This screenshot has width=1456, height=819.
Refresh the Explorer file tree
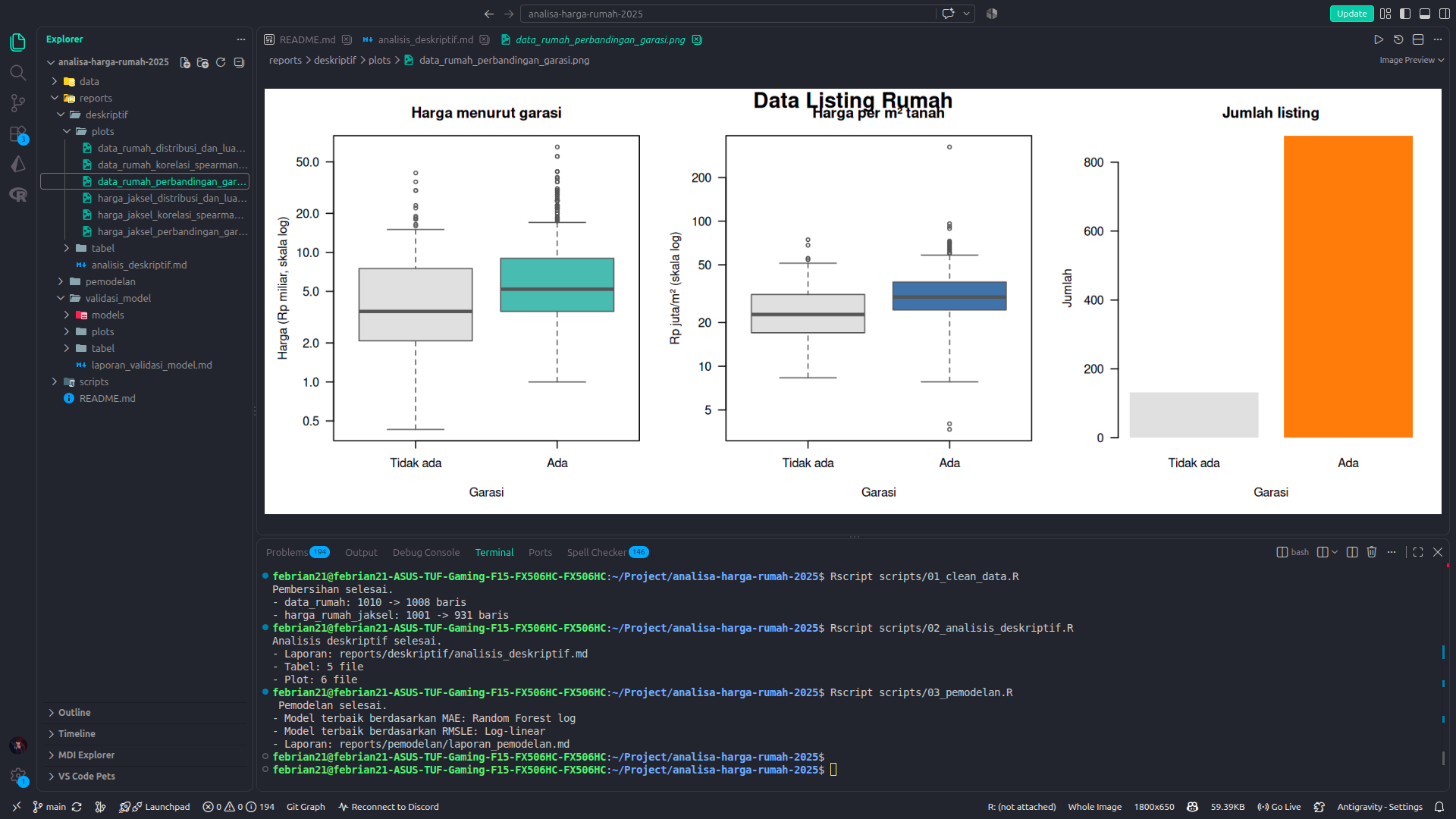click(221, 62)
